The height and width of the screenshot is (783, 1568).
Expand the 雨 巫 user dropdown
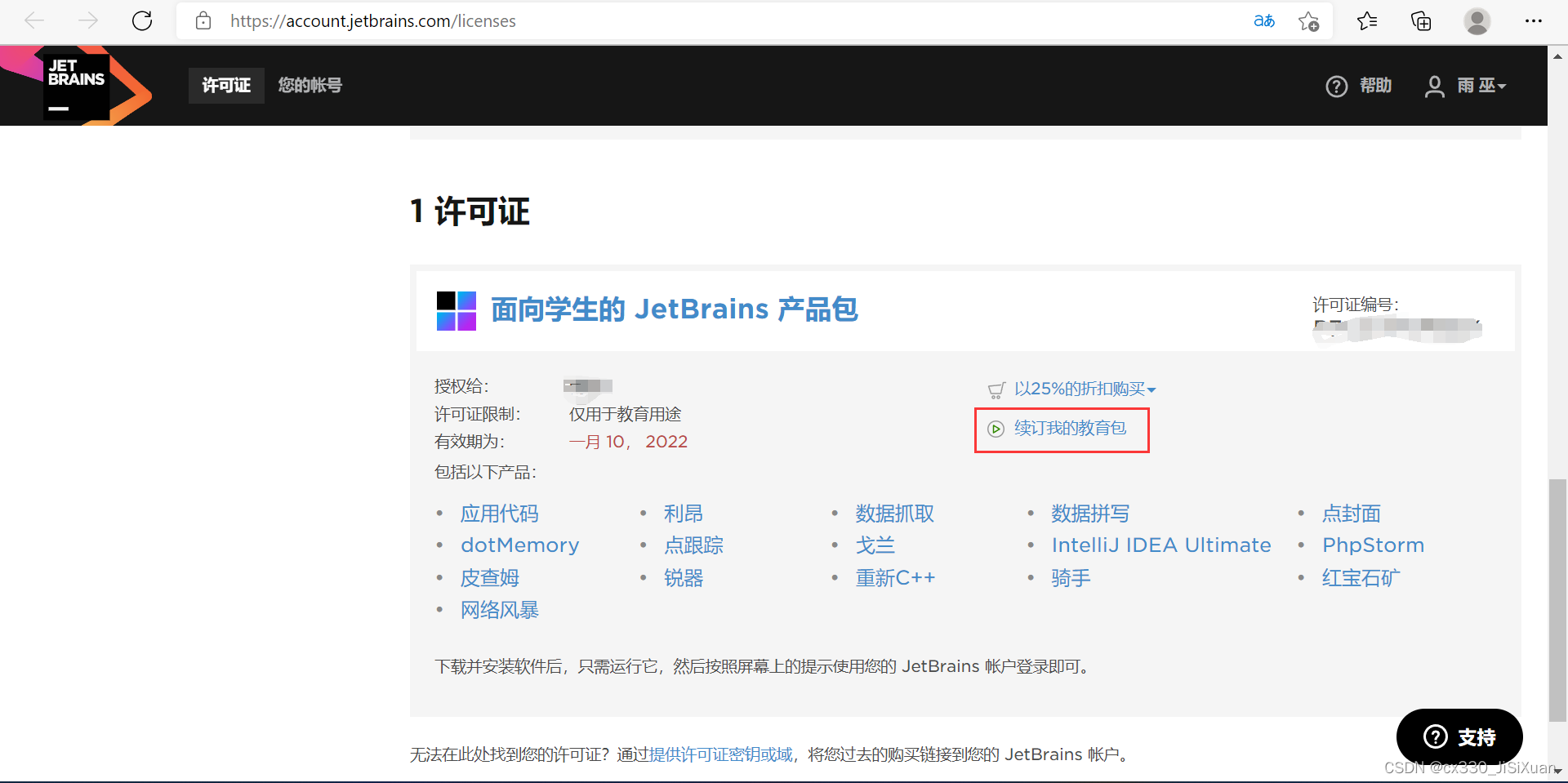[x=1481, y=86]
